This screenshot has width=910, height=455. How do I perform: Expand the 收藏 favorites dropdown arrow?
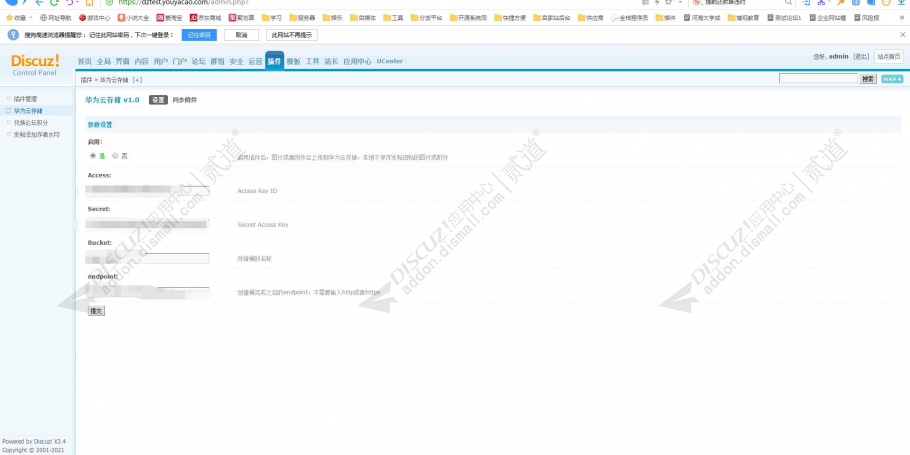pyautogui.click(x=31, y=18)
